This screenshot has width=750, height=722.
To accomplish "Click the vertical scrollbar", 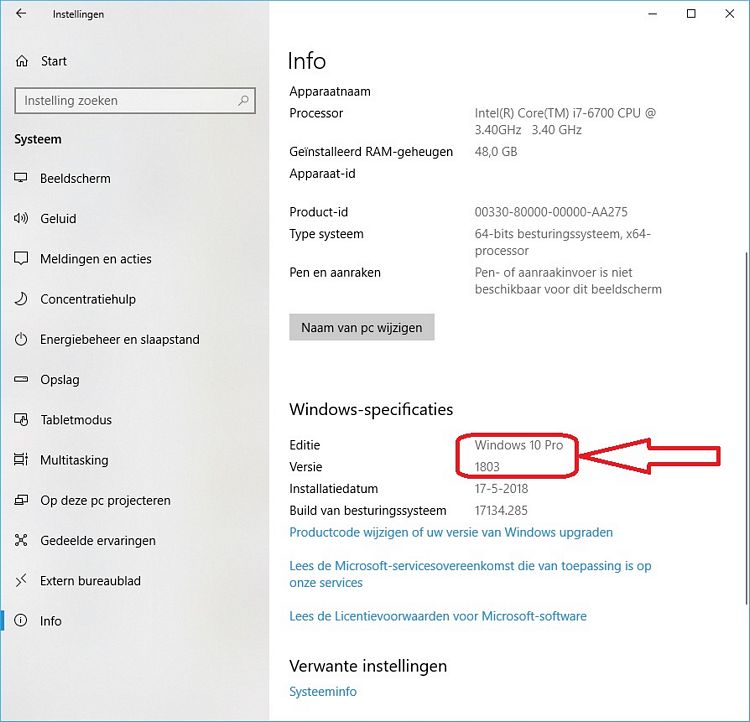I will [747, 428].
